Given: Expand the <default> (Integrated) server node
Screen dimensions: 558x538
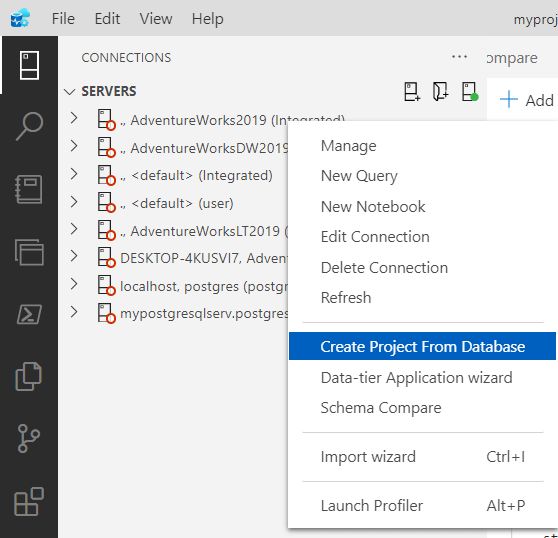Looking at the screenshot, I should [x=74, y=174].
